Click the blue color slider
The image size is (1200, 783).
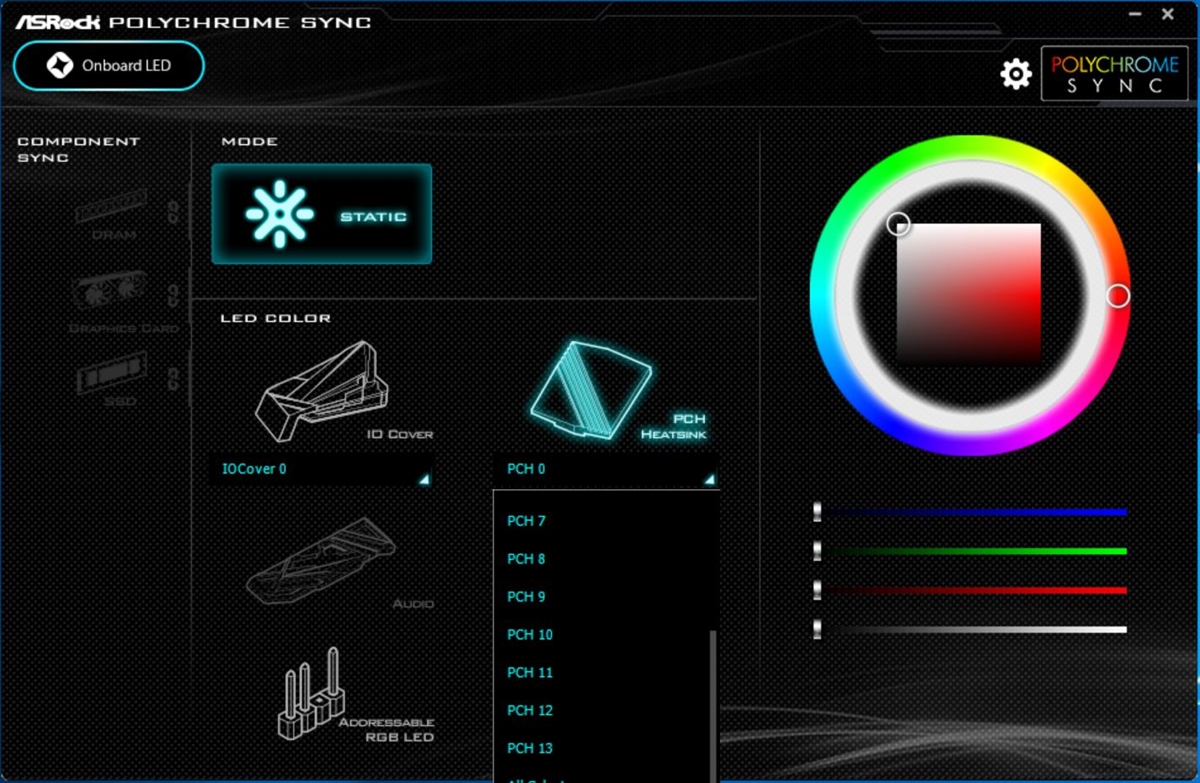tap(971, 512)
